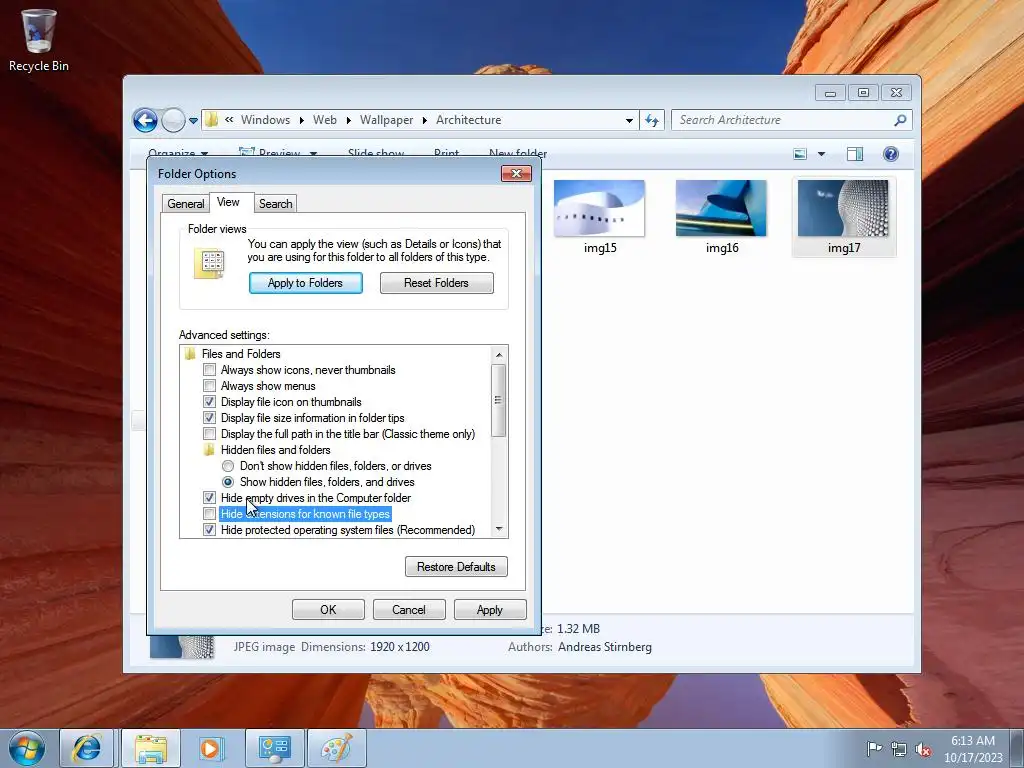Select the img17 thumbnail
The height and width of the screenshot is (768, 1024).
click(x=844, y=217)
